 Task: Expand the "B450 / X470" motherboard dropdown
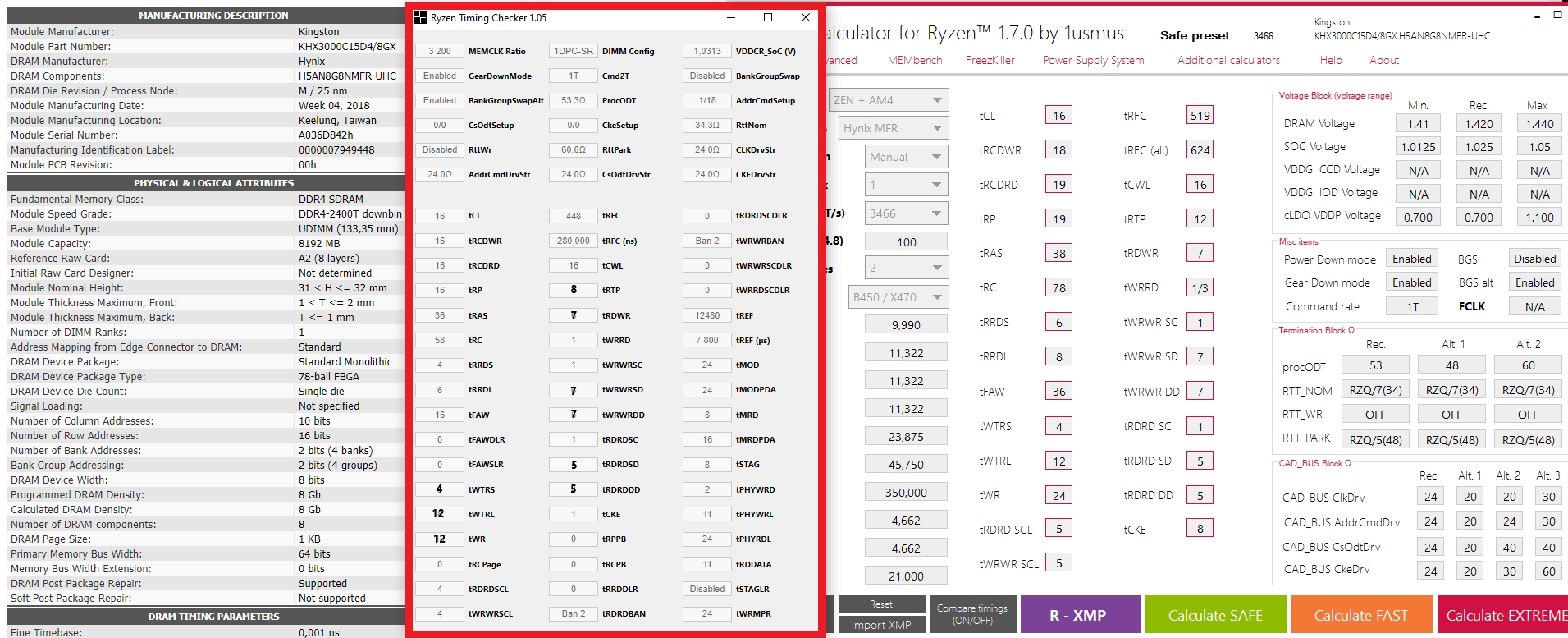[898, 297]
